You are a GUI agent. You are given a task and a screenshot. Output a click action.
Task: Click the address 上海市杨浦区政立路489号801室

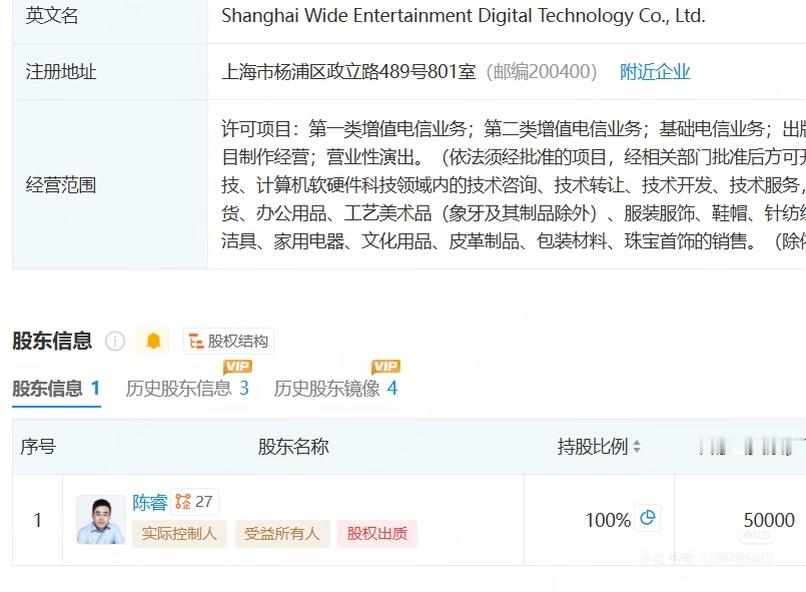pos(349,72)
